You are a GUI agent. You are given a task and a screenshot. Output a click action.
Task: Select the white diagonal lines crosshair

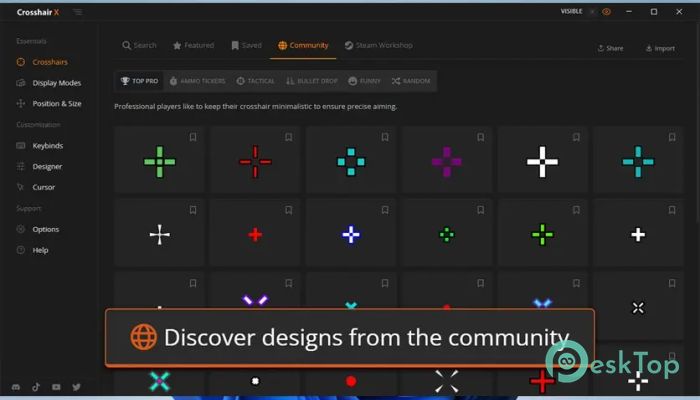tap(447, 381)
